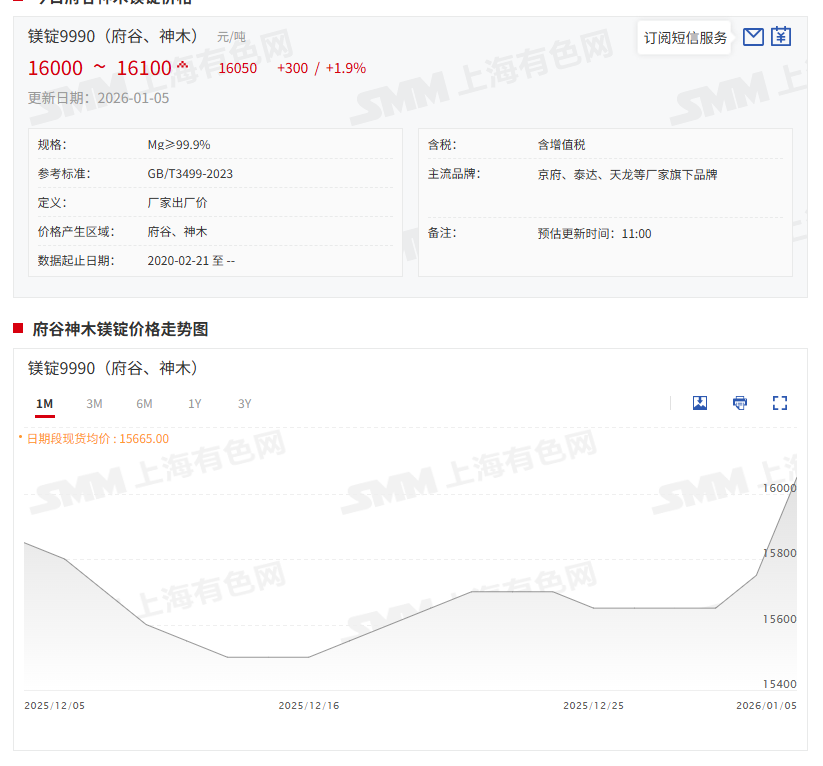Image resolution: width=823 pixels, height=766 pixels.
Task: Click the GB/T3499-2023 reference standard text
Action: click(x=190, y=174)
